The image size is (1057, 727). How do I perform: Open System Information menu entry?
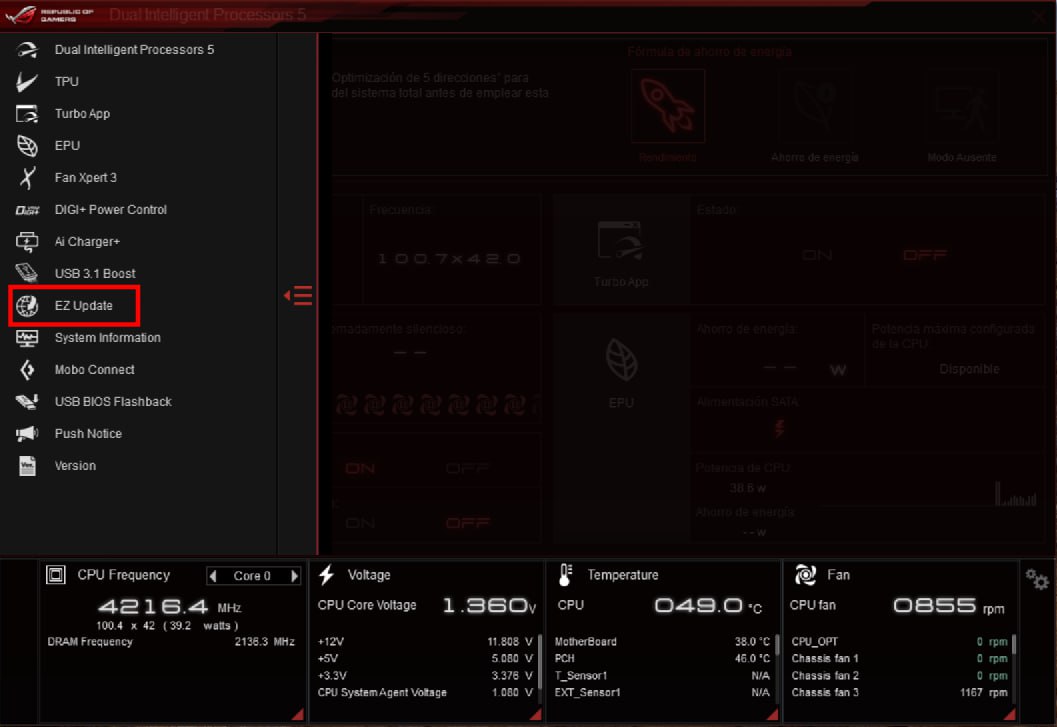(107, 338)
